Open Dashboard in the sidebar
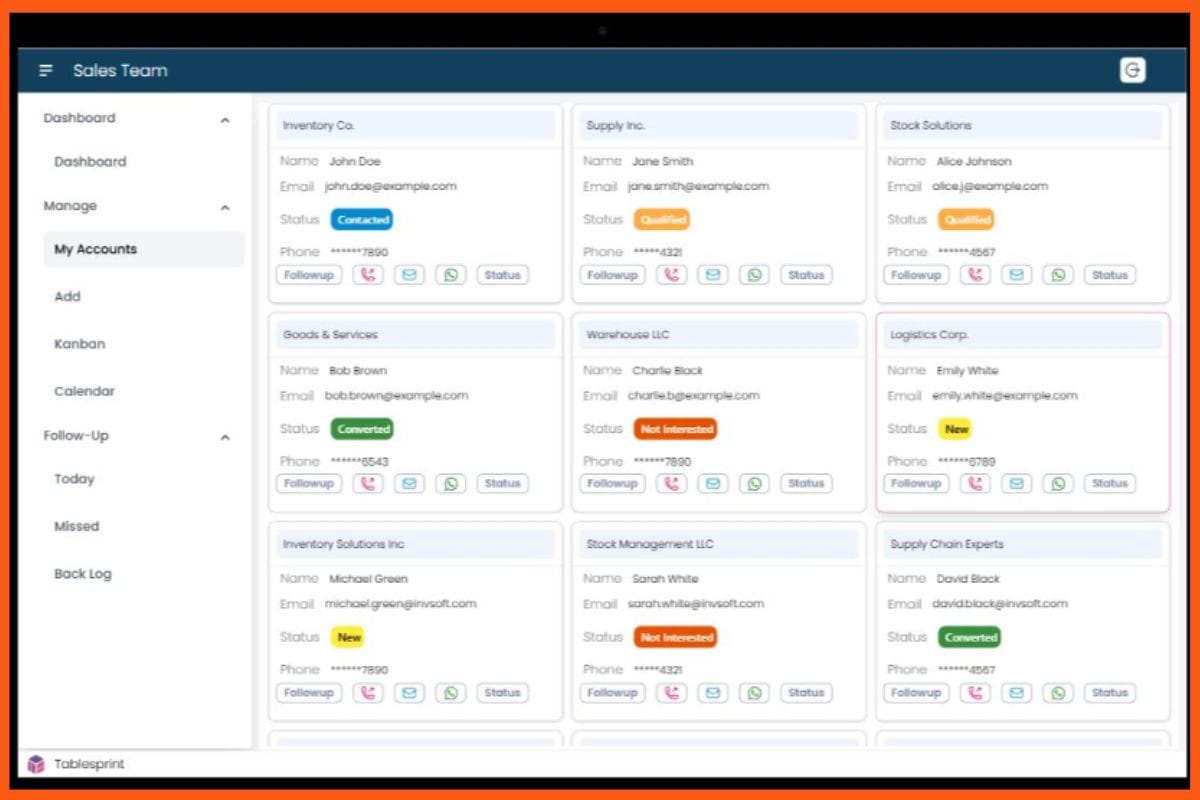 coord(90,162)
